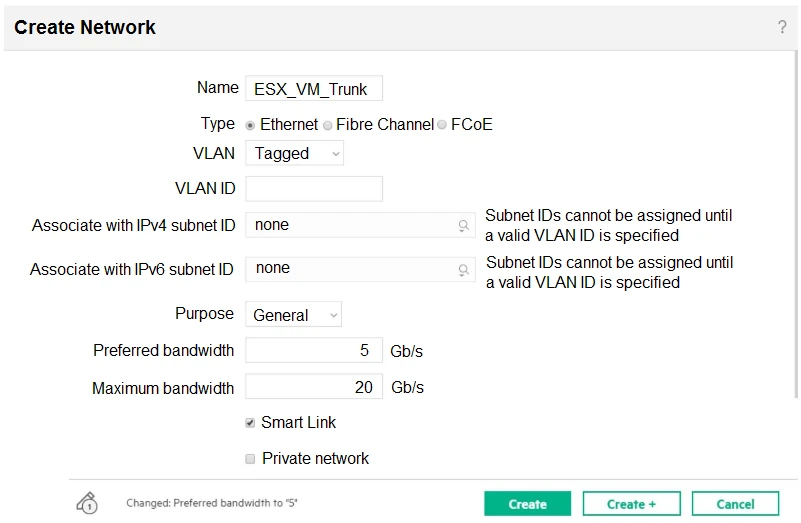The height and width of the screenshot is (523, 801).
Task: Uncheck the Smart Link checkbox
Action: pyautogui.click(x=251, y=423)
